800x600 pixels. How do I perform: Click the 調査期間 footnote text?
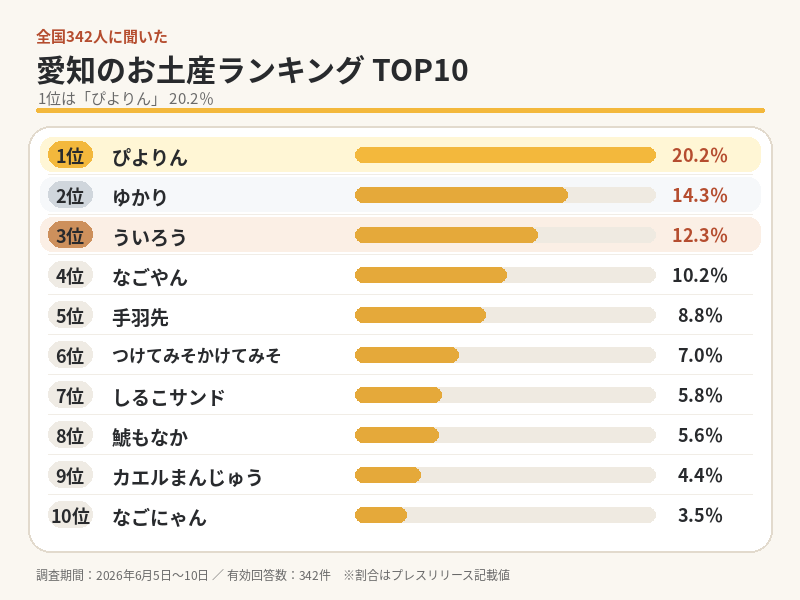click(x=273, y=575)
